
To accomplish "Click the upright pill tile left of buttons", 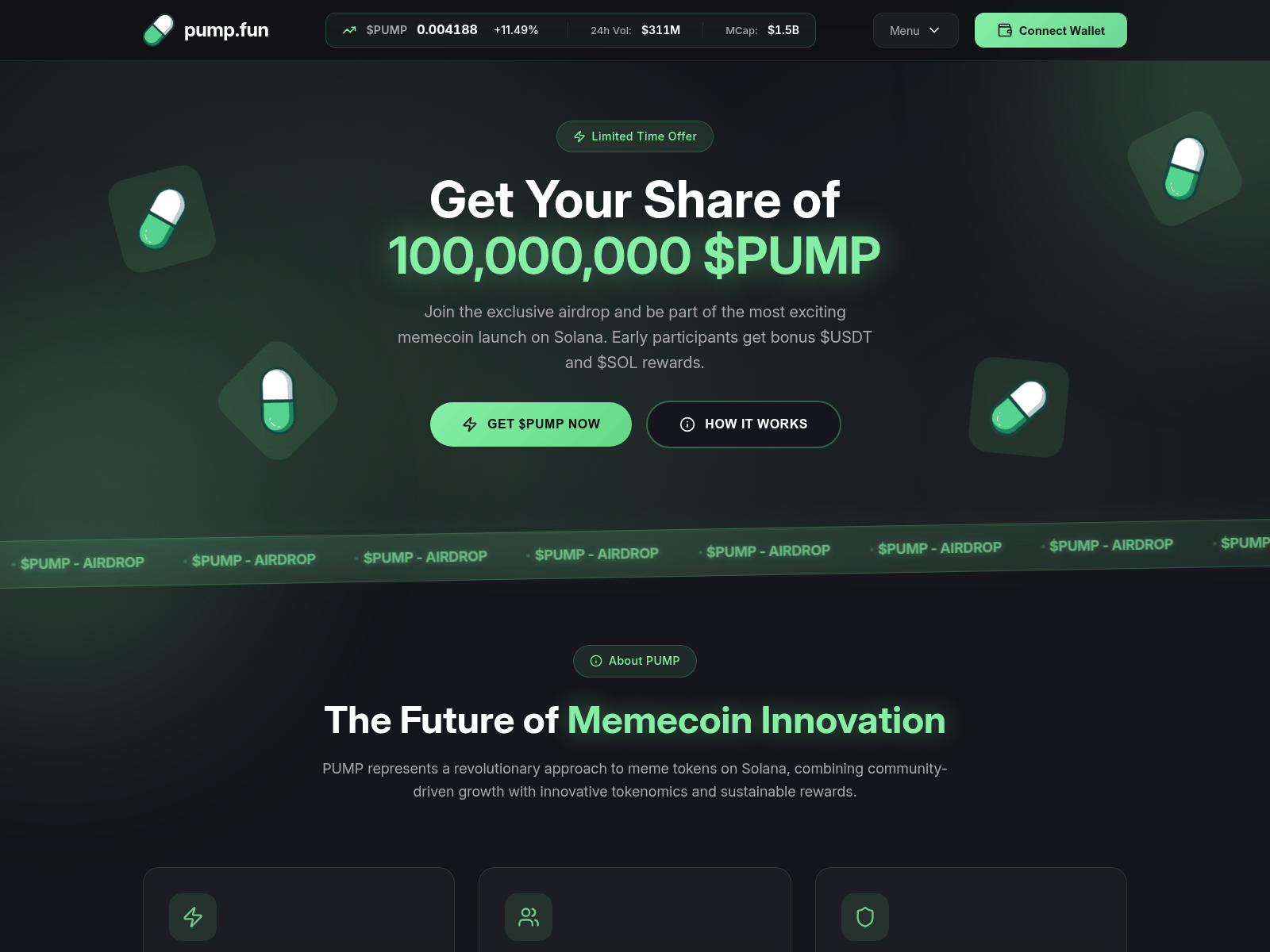I will pos(278,401).
